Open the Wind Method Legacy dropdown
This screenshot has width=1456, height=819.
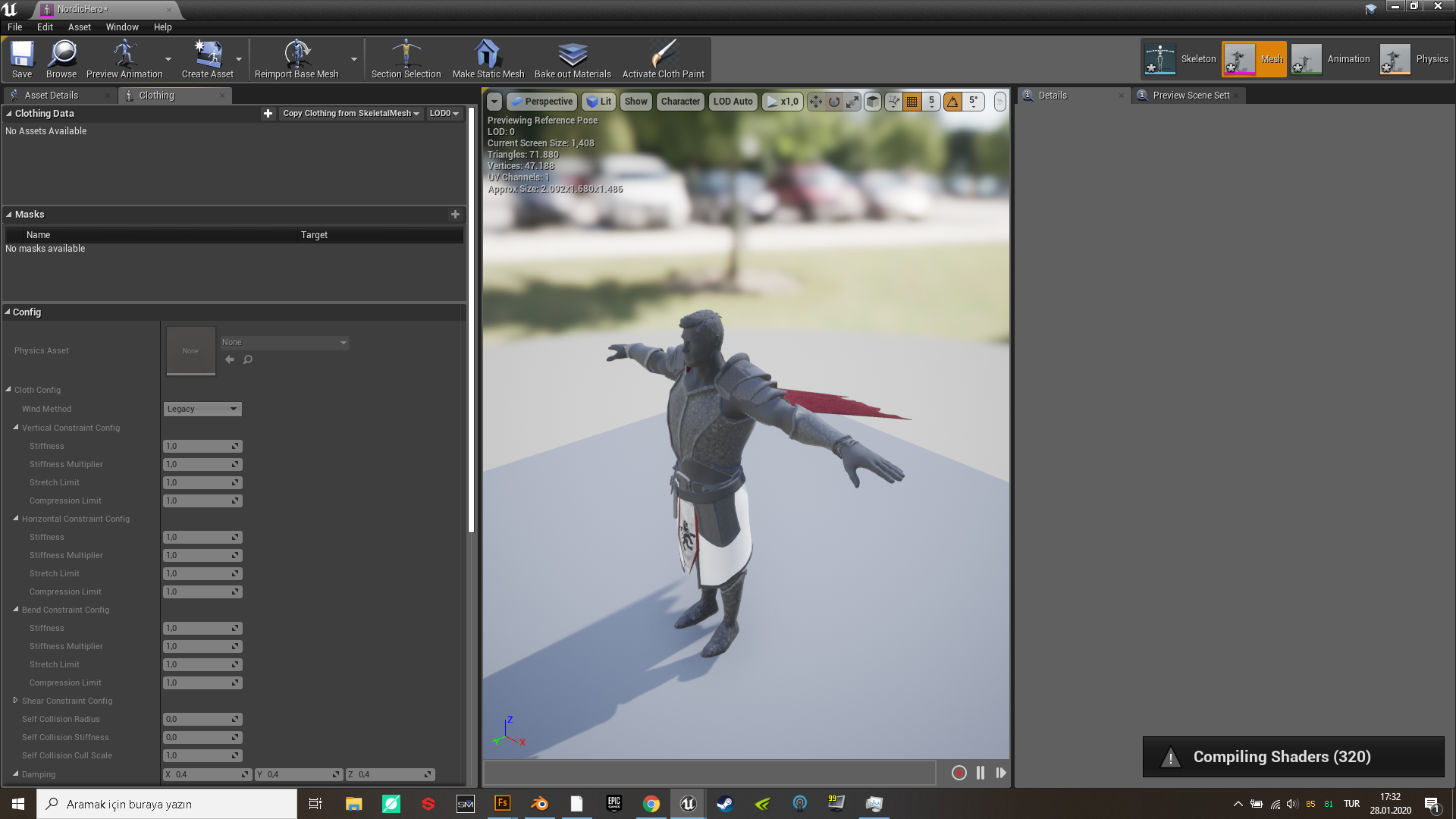[202, 409]
